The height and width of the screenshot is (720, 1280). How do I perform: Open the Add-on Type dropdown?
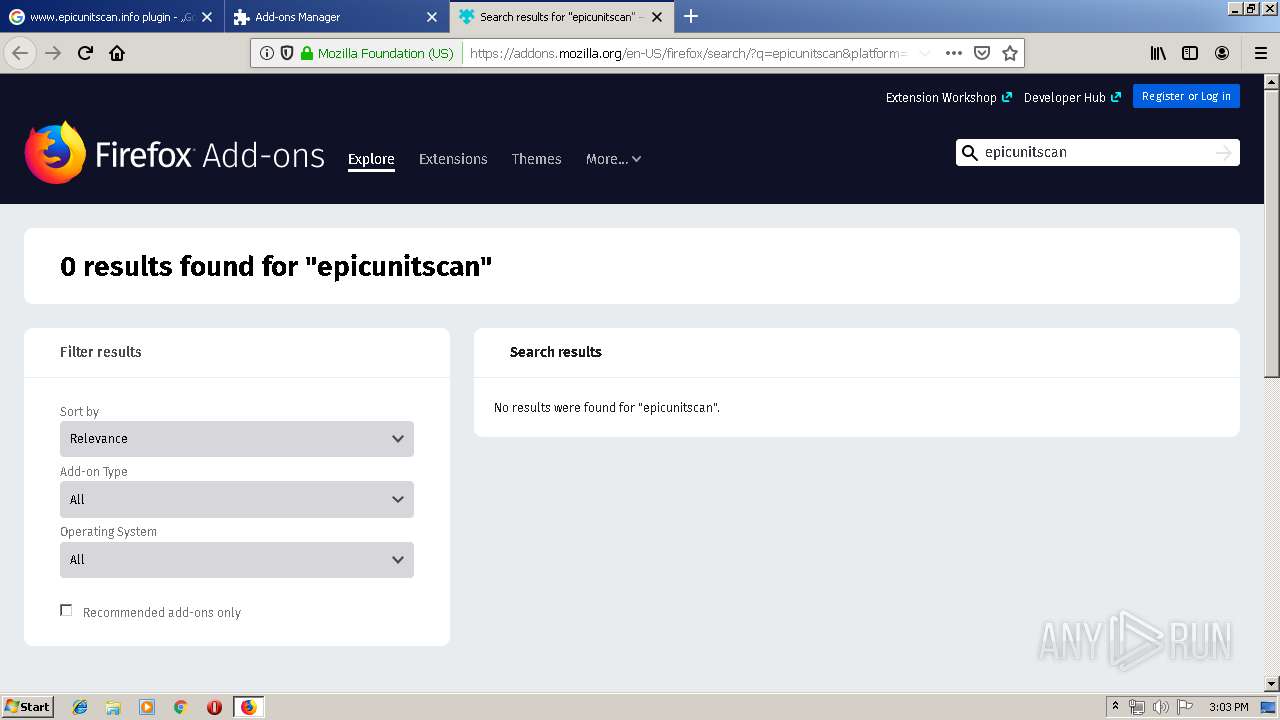237,499
